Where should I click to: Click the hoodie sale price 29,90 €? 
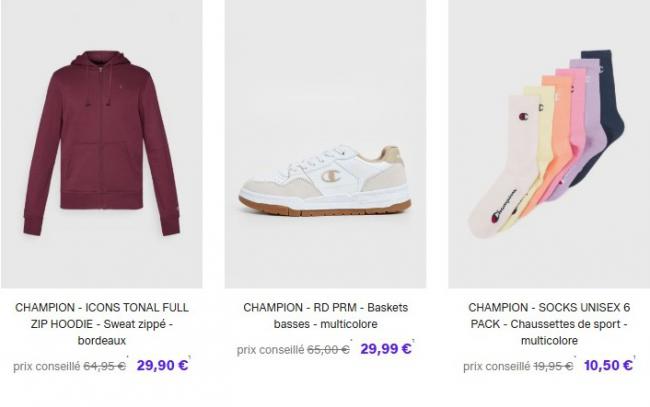click(163, 366)
